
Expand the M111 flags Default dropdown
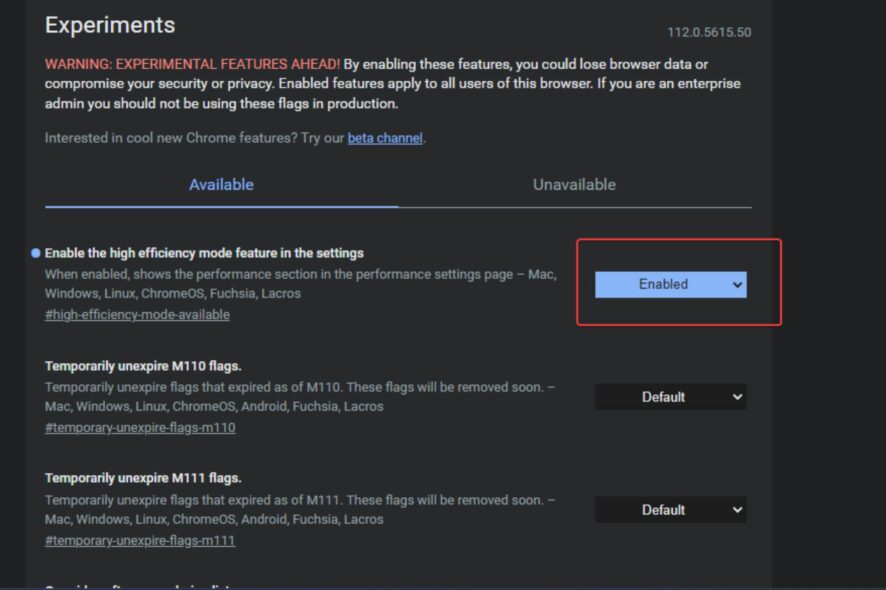(x=670, y=510)
